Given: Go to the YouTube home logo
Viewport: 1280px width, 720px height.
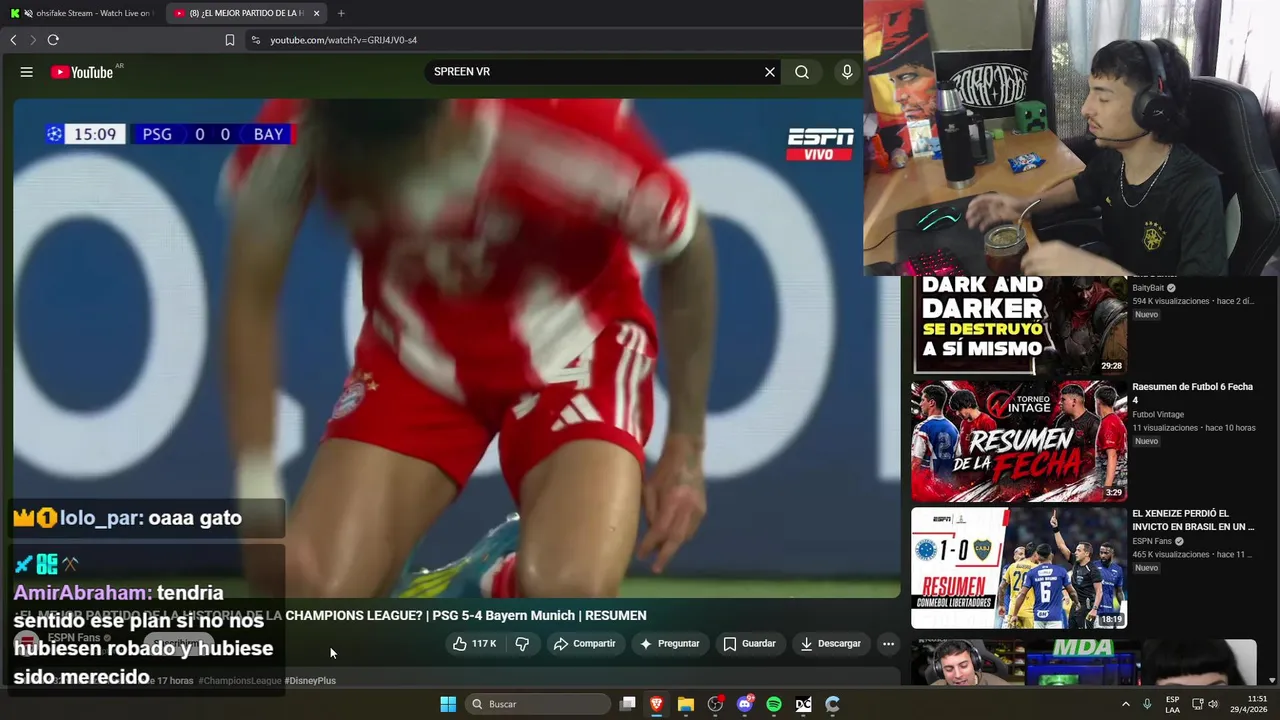Looking at the screenshot, I should click(82, 72).
